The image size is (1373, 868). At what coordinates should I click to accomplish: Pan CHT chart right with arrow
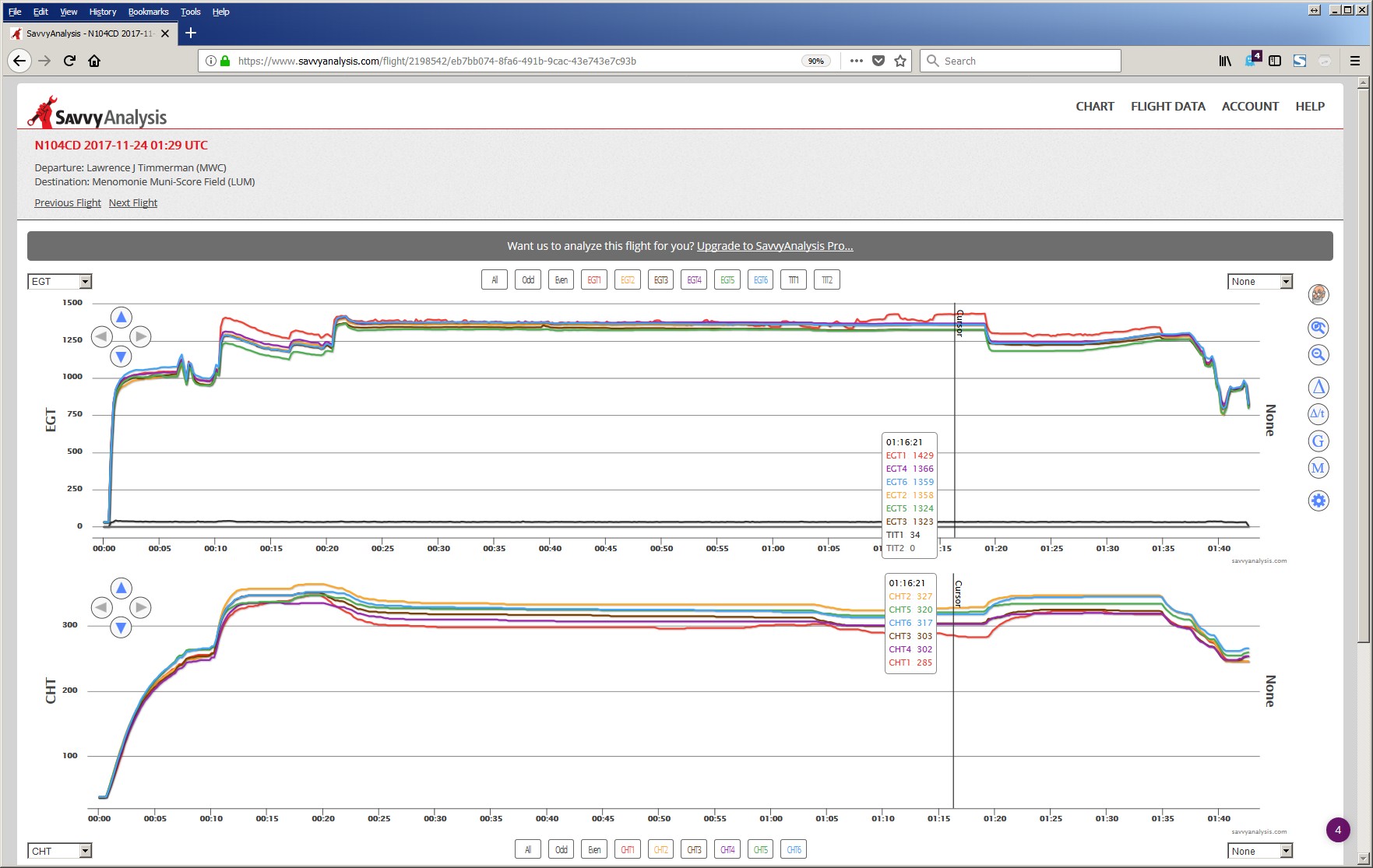click(x=140, y=607)
